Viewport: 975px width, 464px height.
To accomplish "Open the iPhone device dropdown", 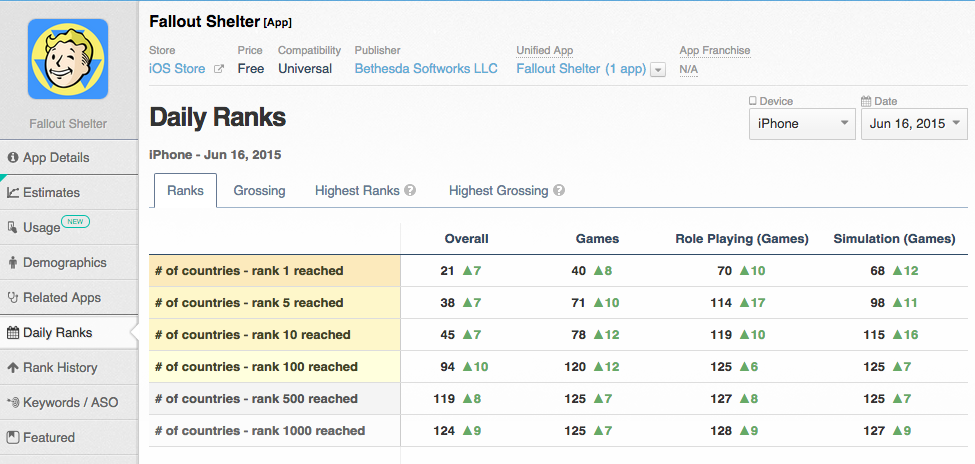I will pos(802,123).
